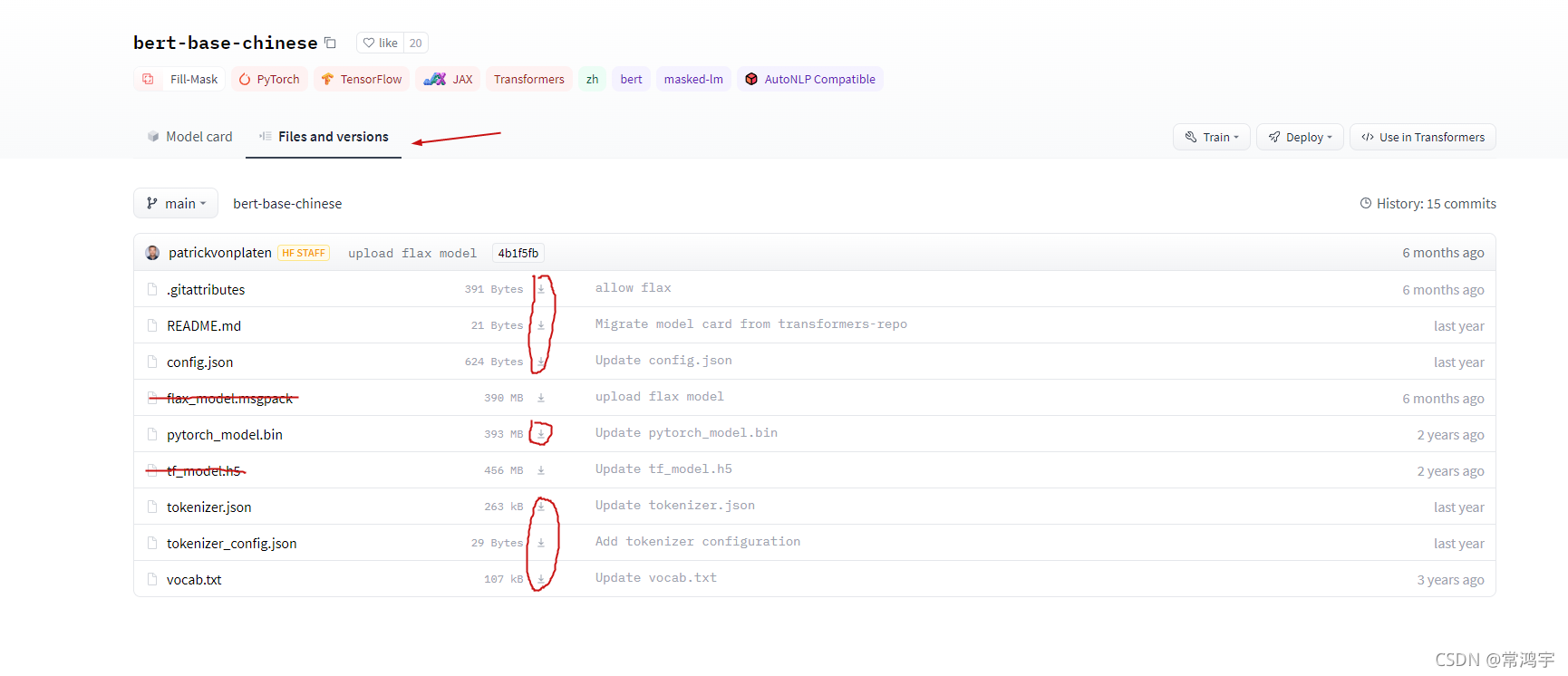The image size is (1568, 676).
Task: Open the '3 years ago' timestamp for vocab.txt
Action: (1450, 580)
